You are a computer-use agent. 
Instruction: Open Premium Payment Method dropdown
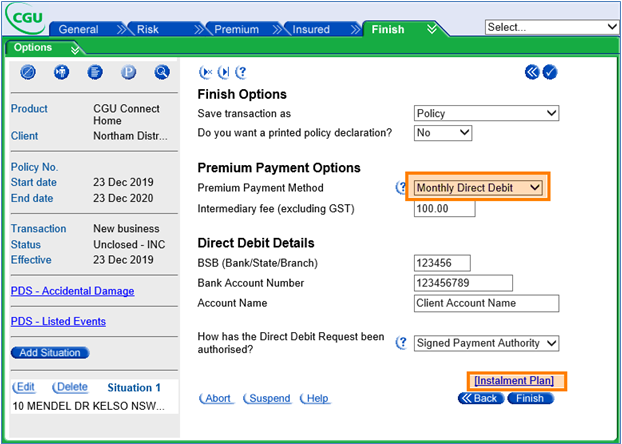478,187
